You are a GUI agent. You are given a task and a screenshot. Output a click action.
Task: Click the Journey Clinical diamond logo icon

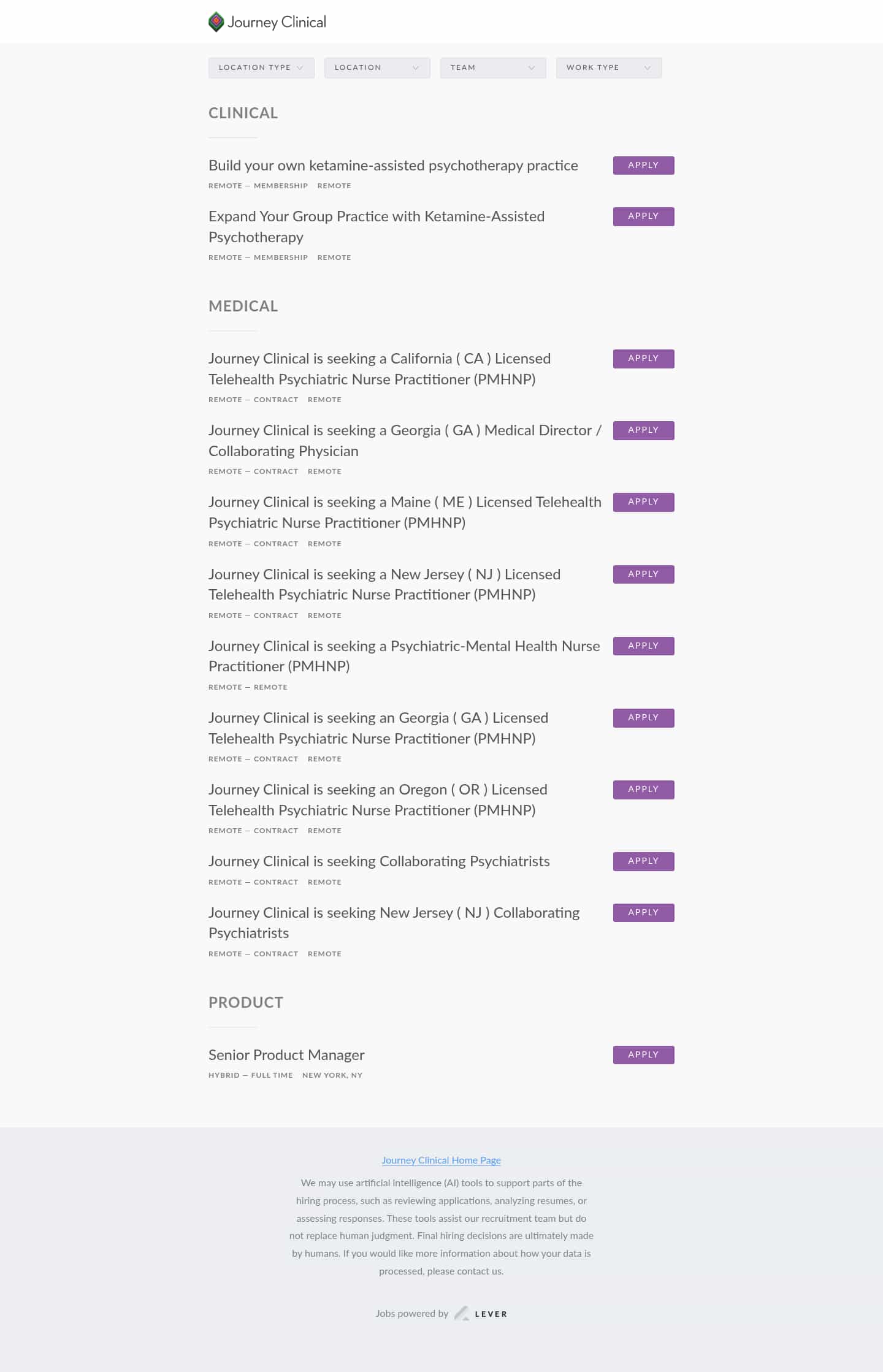[x=216, y=22]
